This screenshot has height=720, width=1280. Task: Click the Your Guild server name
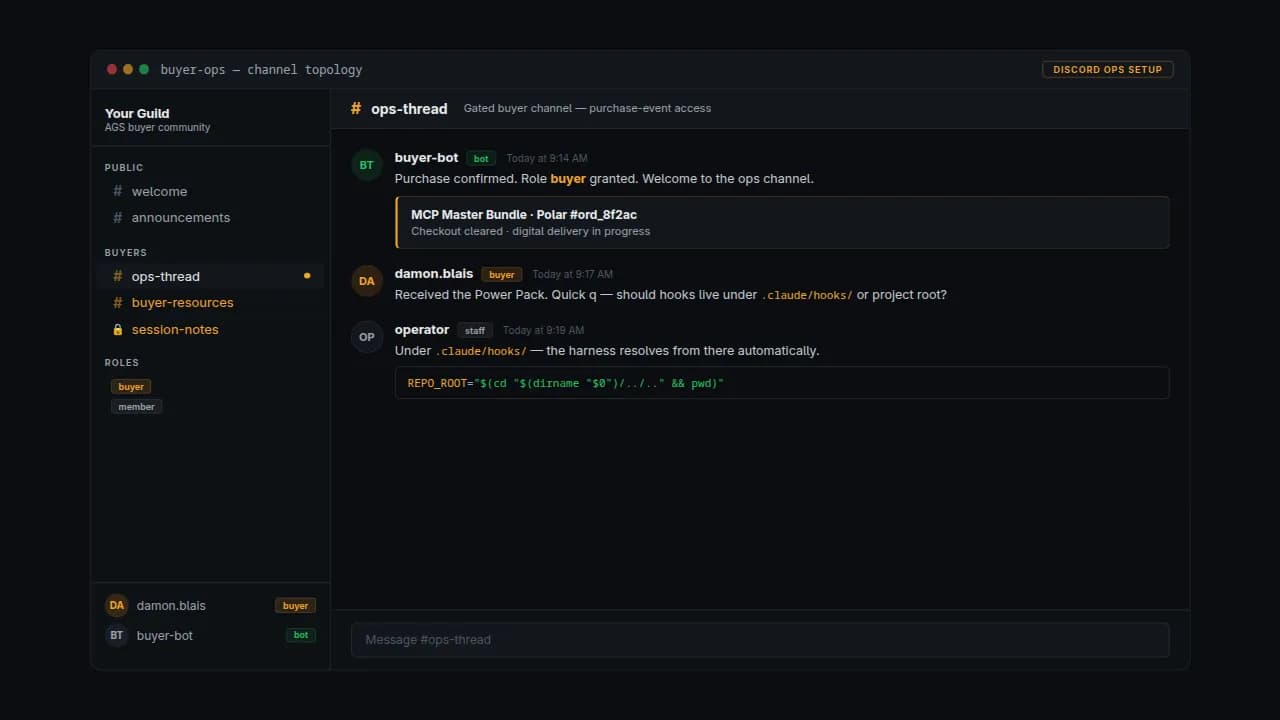click(137, 113)
